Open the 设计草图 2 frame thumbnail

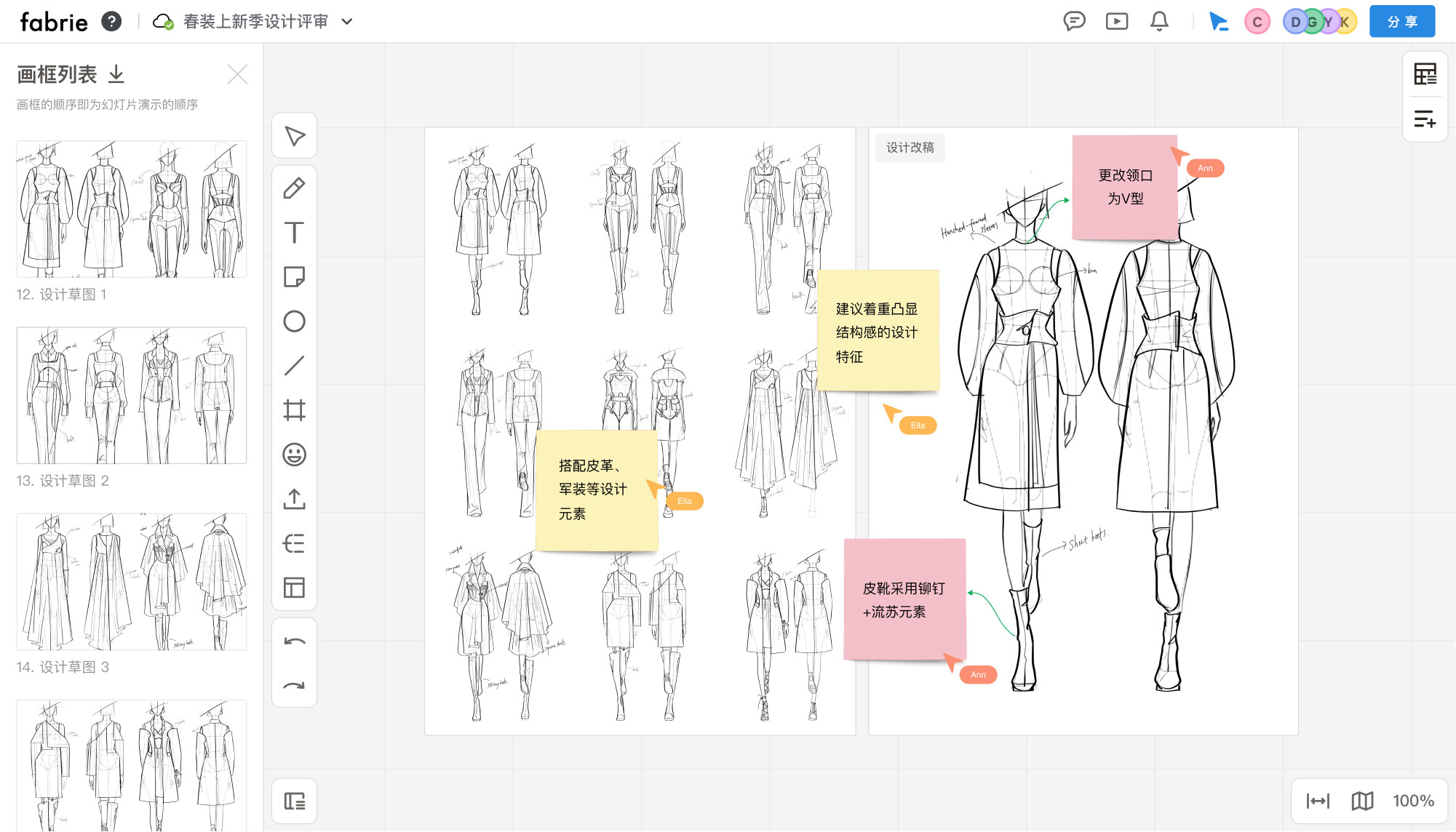(x=132, y=395)
